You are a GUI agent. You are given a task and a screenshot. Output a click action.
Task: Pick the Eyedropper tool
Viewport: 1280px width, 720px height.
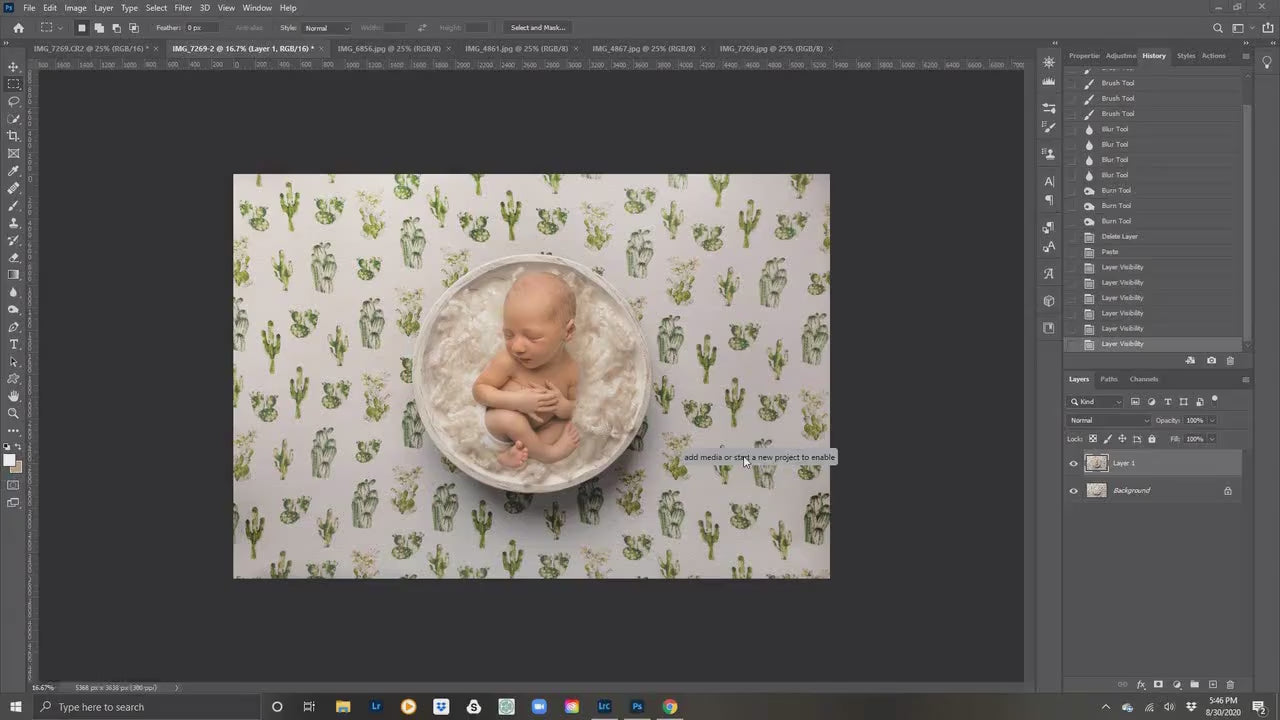click(13, 170)
